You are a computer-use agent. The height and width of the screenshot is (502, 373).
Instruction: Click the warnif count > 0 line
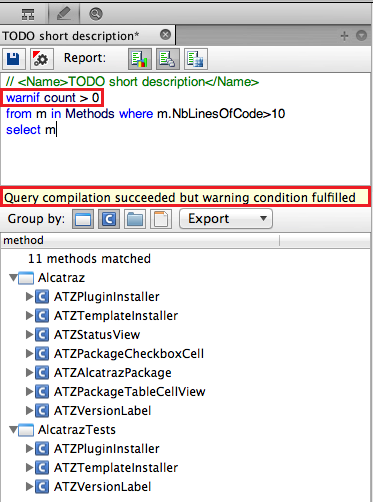(52, 98)
